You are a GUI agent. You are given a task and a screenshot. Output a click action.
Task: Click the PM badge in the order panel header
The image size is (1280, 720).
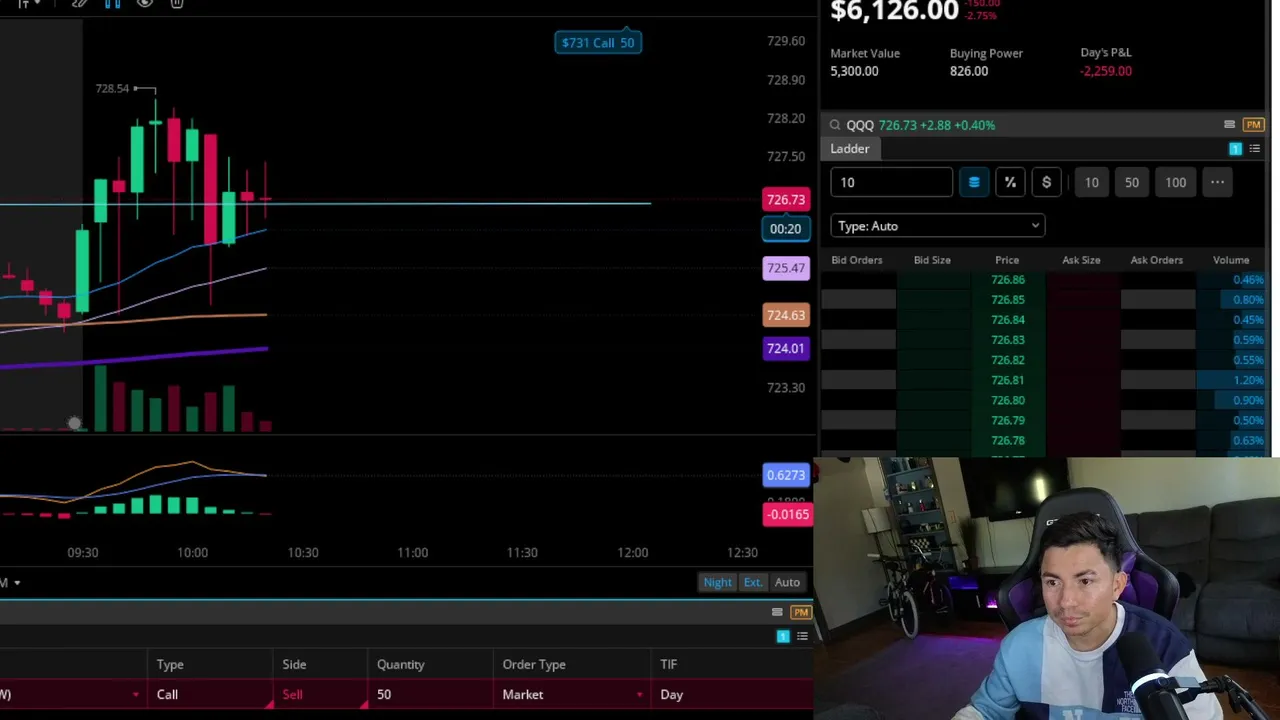(x=801, y=612)
